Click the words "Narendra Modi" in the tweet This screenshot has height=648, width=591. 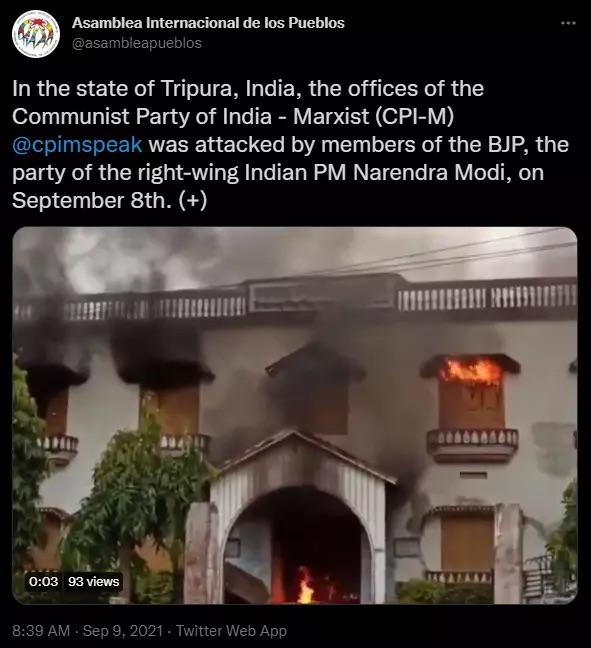(429, 173)
